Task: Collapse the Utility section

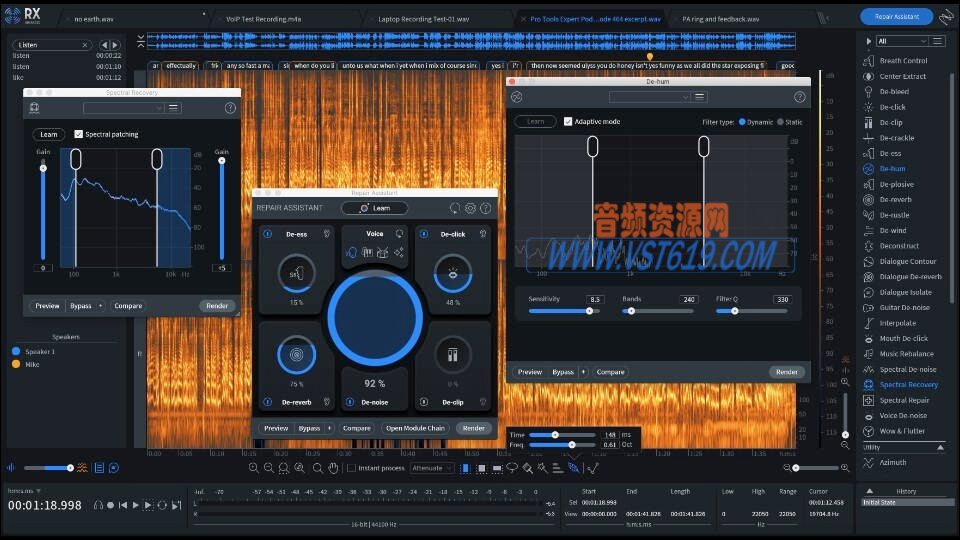Action: [940, 448]
